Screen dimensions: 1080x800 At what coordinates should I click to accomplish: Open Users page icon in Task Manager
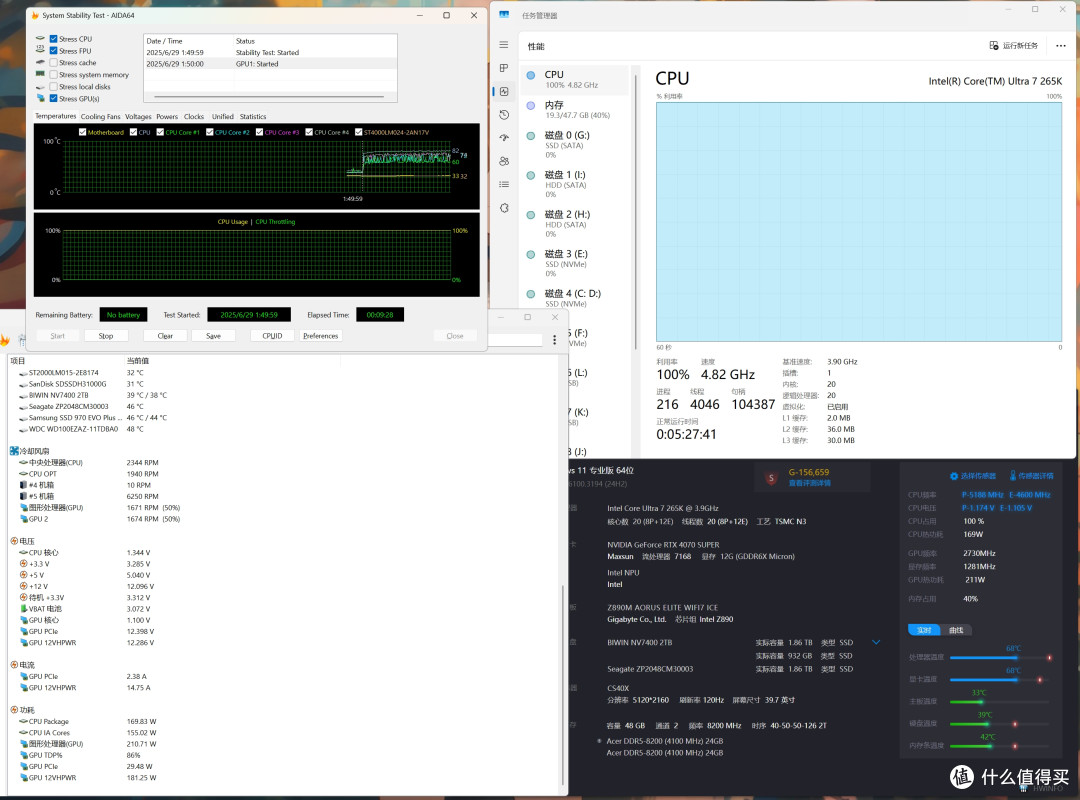(x=503, y=161)
